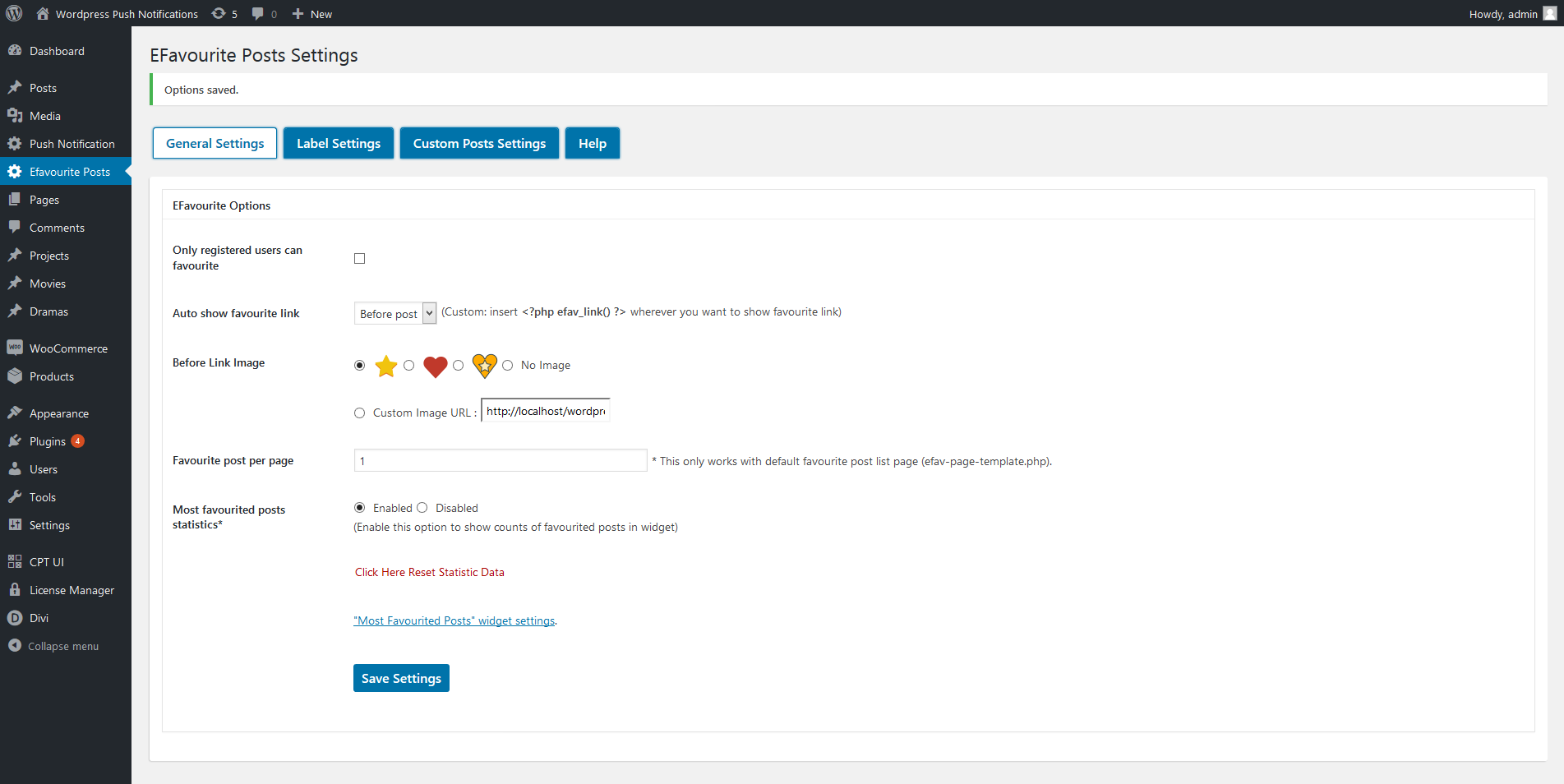Click the Products box icon
This screenshot has height=784, width=1564.
click(x=15, y=376)
